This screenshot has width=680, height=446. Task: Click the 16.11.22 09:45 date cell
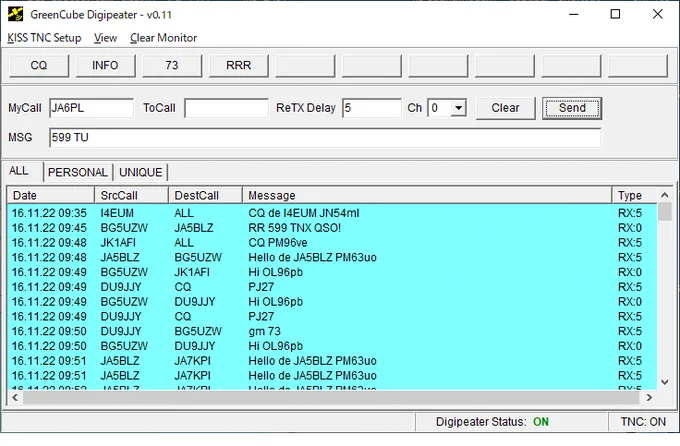(x=49, y=228)
